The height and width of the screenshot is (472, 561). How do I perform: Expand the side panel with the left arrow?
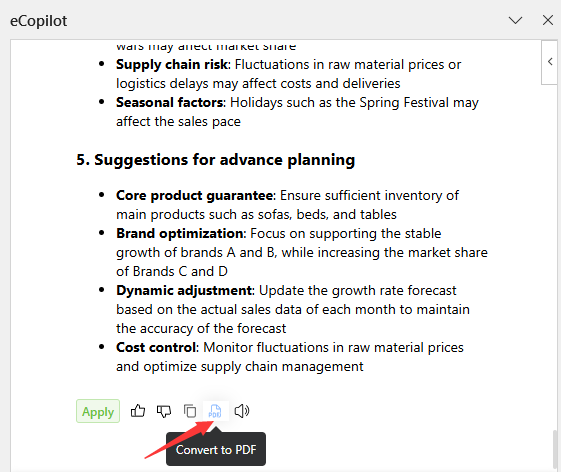click(x=550, y=62)
